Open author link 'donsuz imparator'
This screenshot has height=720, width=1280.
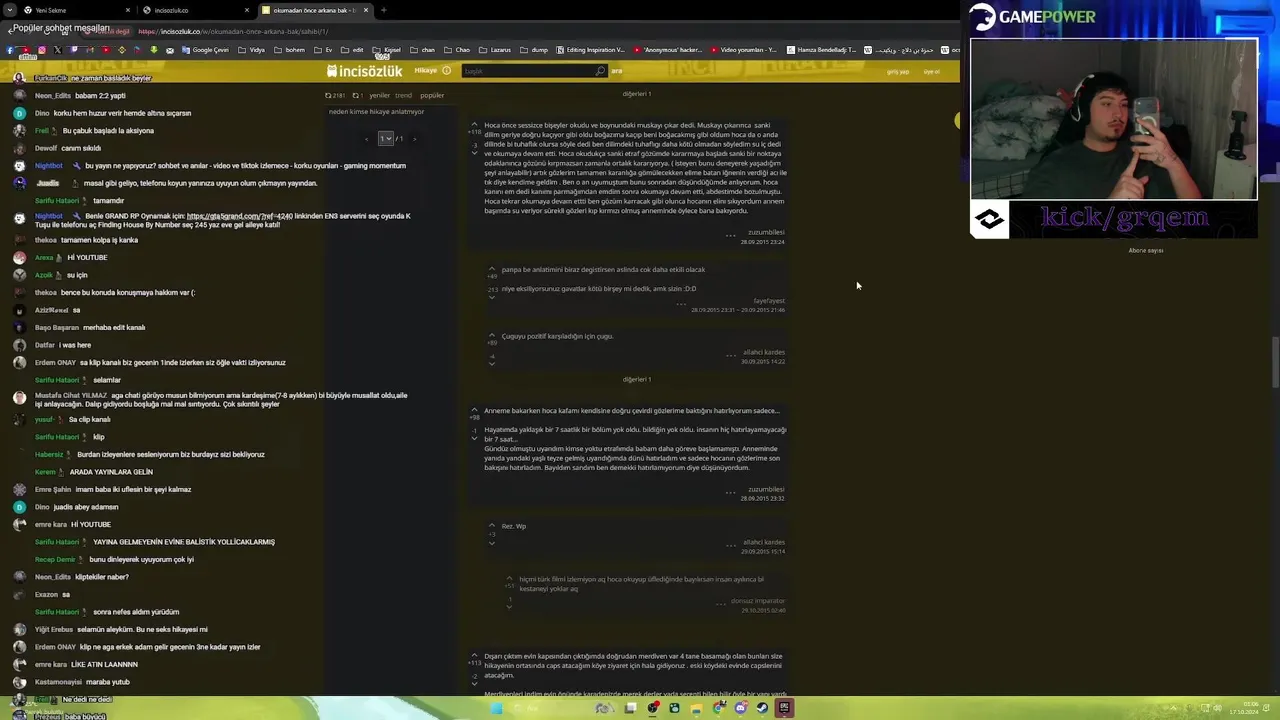tap(758, 601)
